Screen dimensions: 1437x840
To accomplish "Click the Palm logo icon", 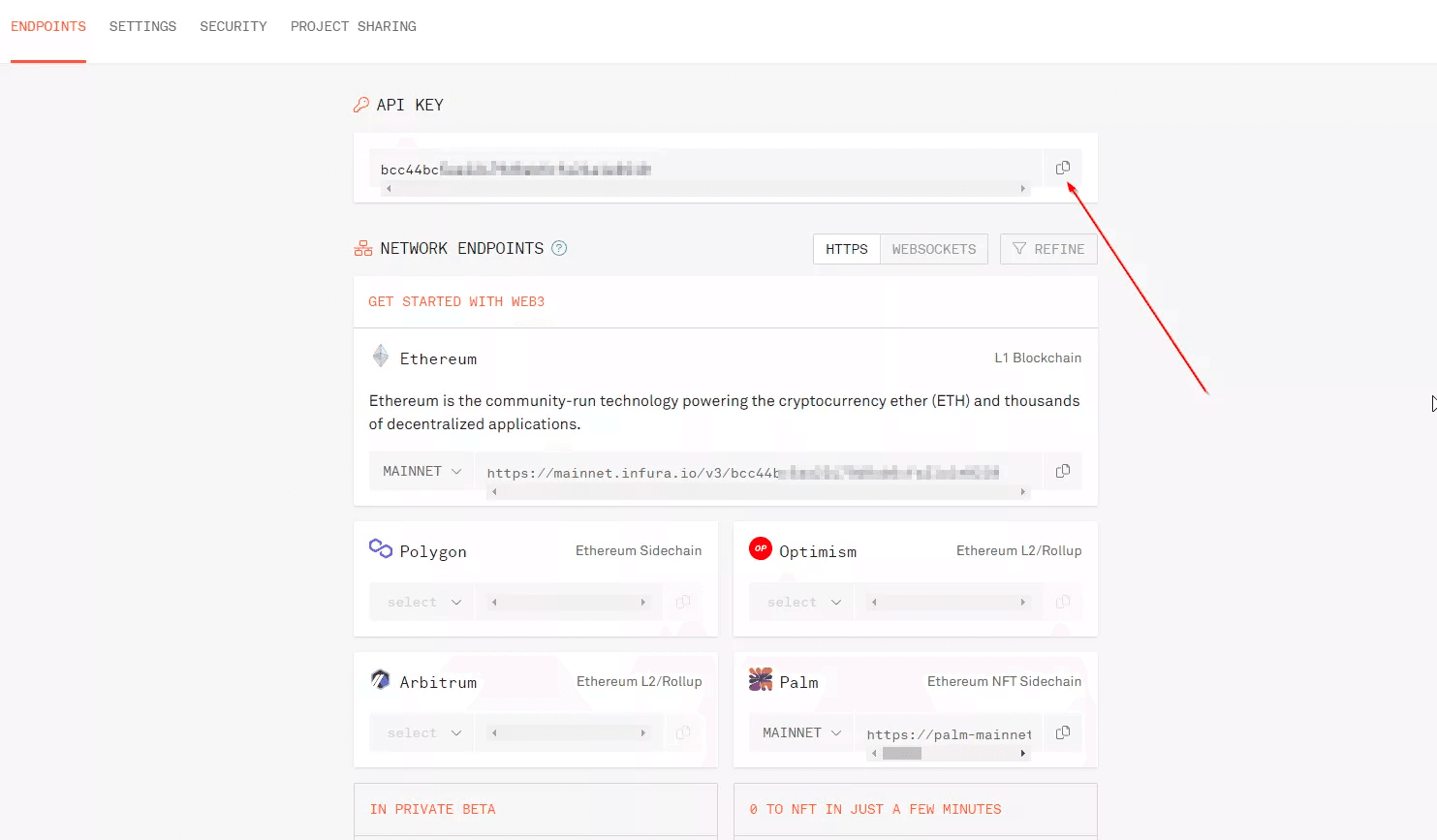I will pos(761,679).
